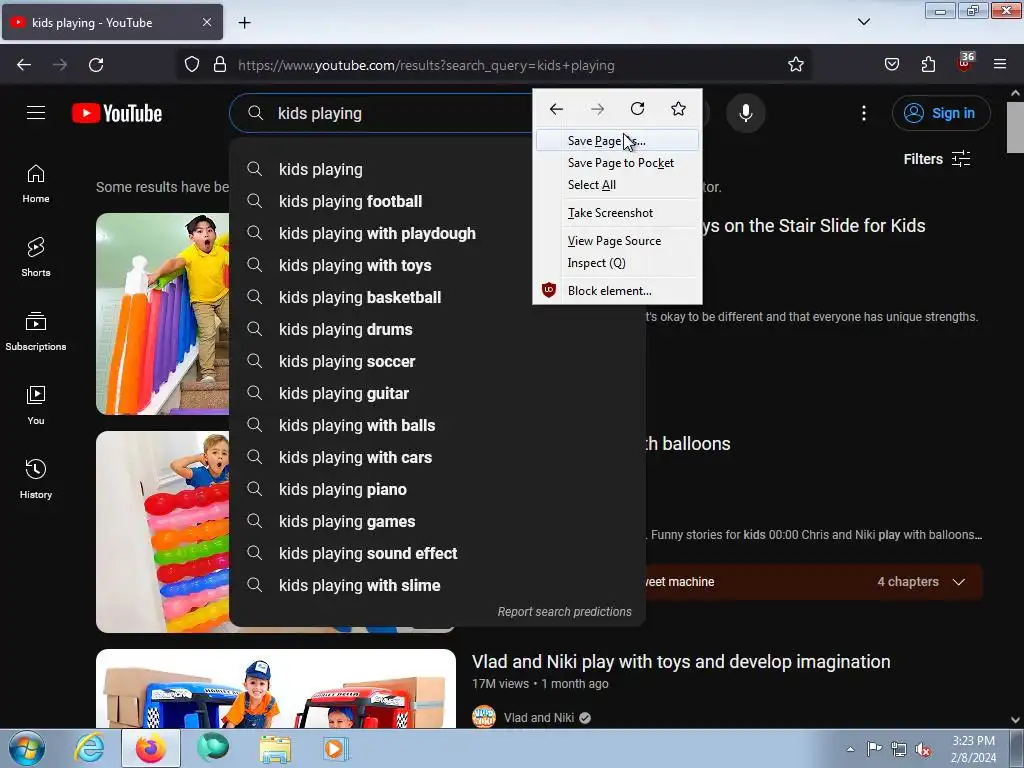Click the site security padlock icon

[220, 65]
